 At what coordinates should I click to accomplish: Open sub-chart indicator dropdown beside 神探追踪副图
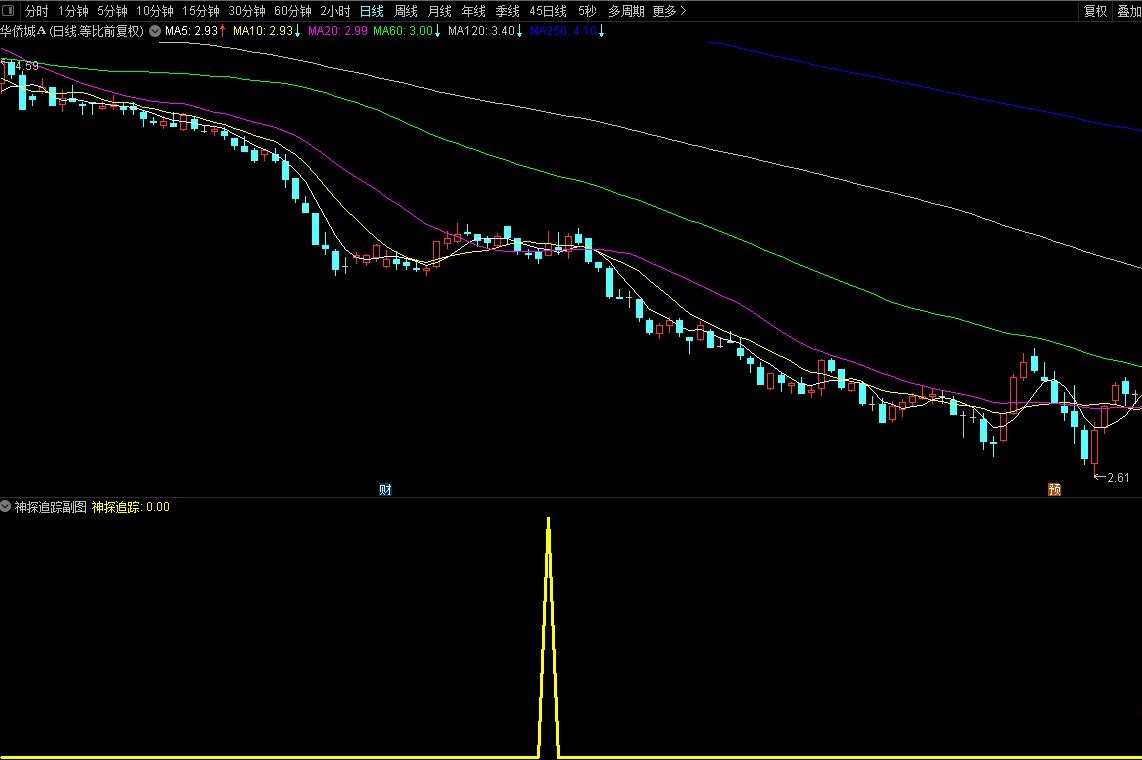[6, 506]
